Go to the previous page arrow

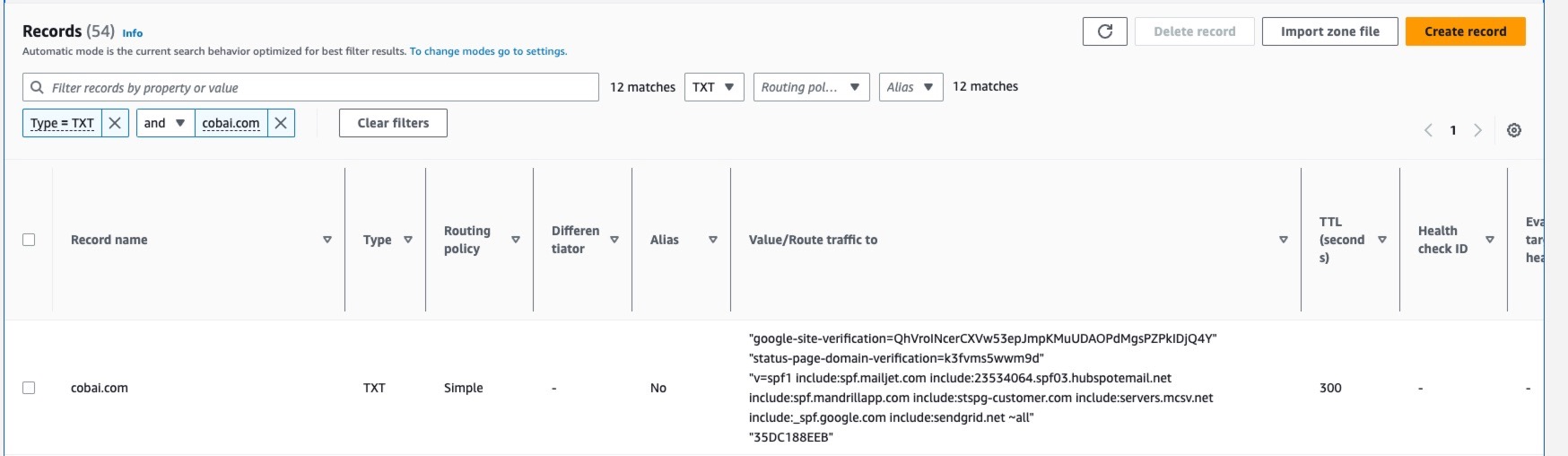pos(1428,130)
